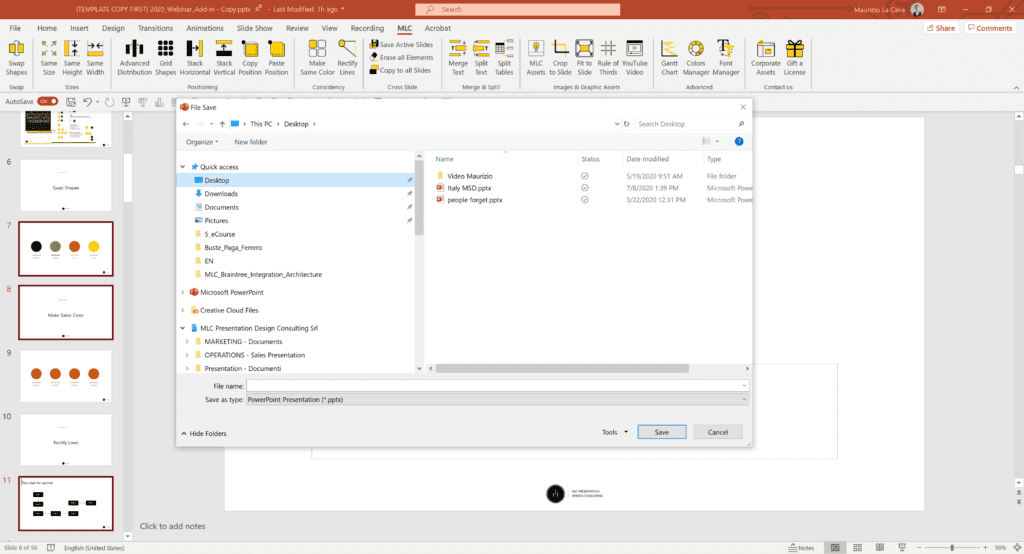This screenshot has height=554, width=1024.
Task: Click the Gift a License icon
Action: [794, 58]
